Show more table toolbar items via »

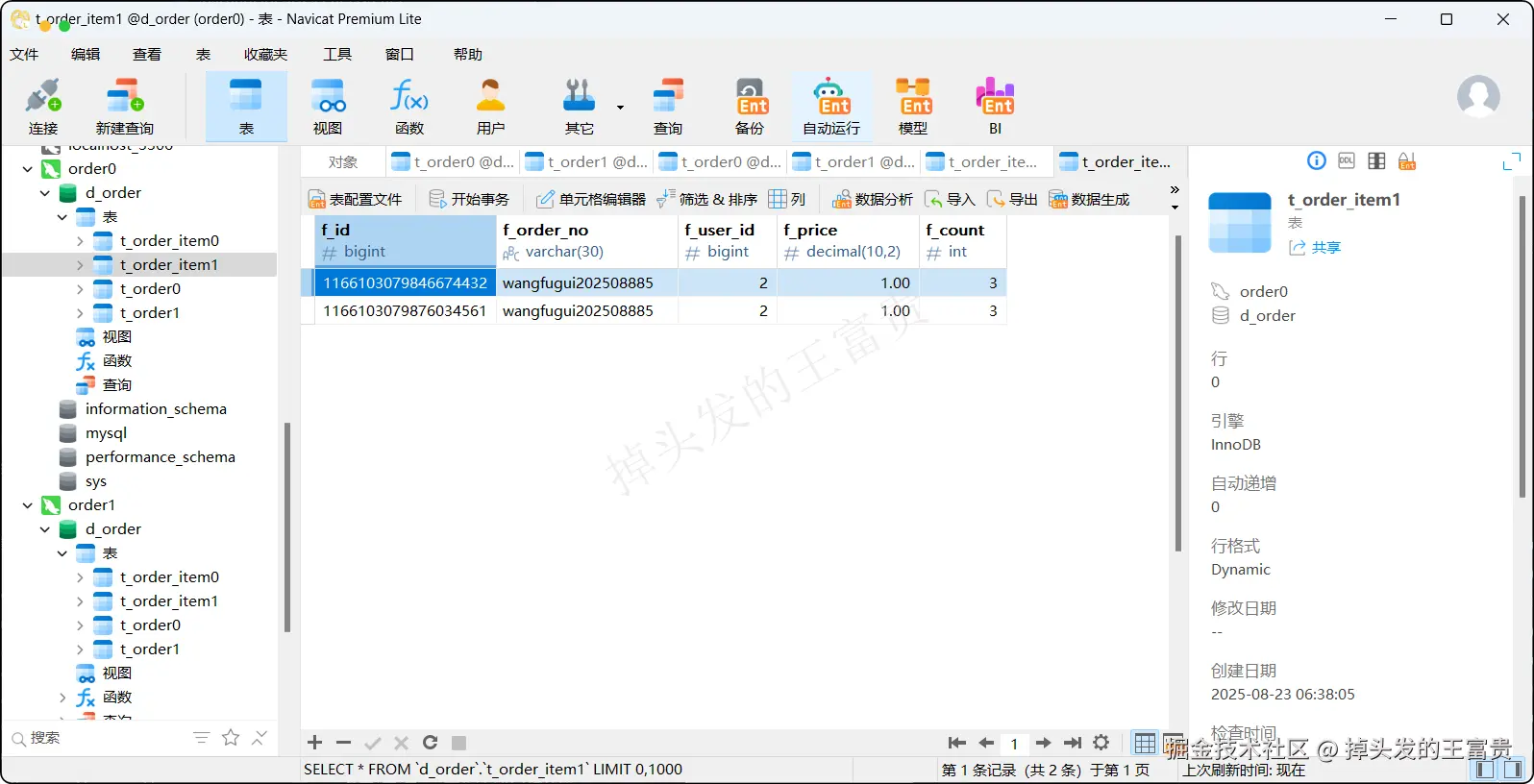tap(1175, 190)
